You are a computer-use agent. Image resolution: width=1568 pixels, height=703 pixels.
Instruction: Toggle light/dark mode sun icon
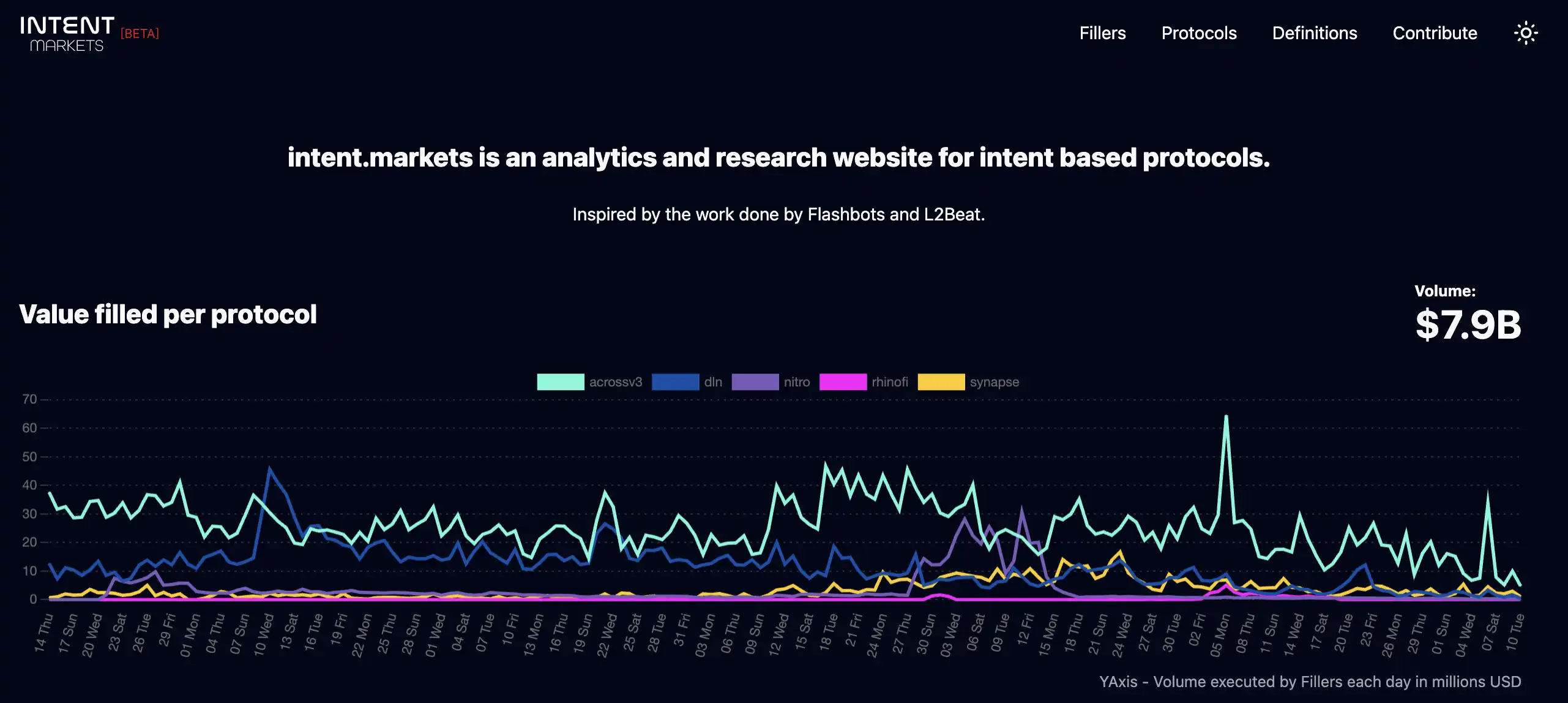[1527, 33]
